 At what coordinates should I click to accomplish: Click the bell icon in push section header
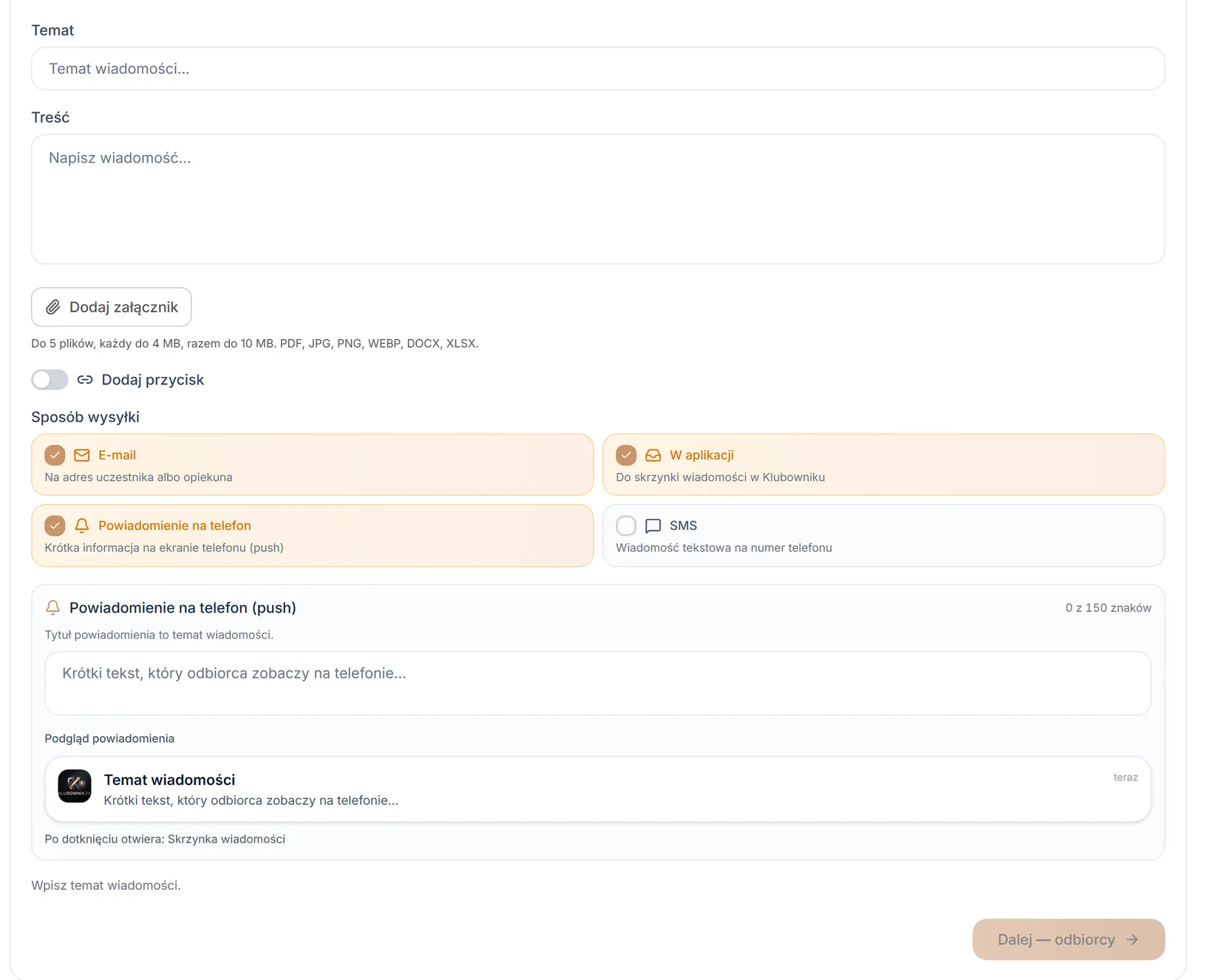(52, 608)
